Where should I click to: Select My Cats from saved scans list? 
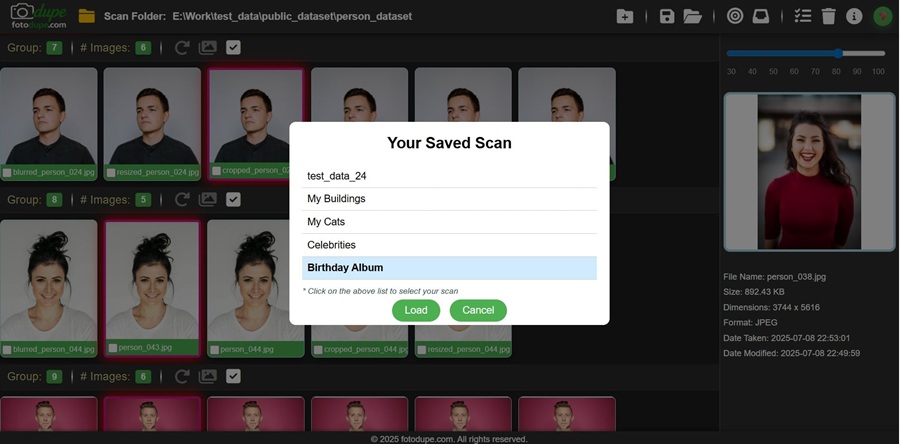pos(449,222)
